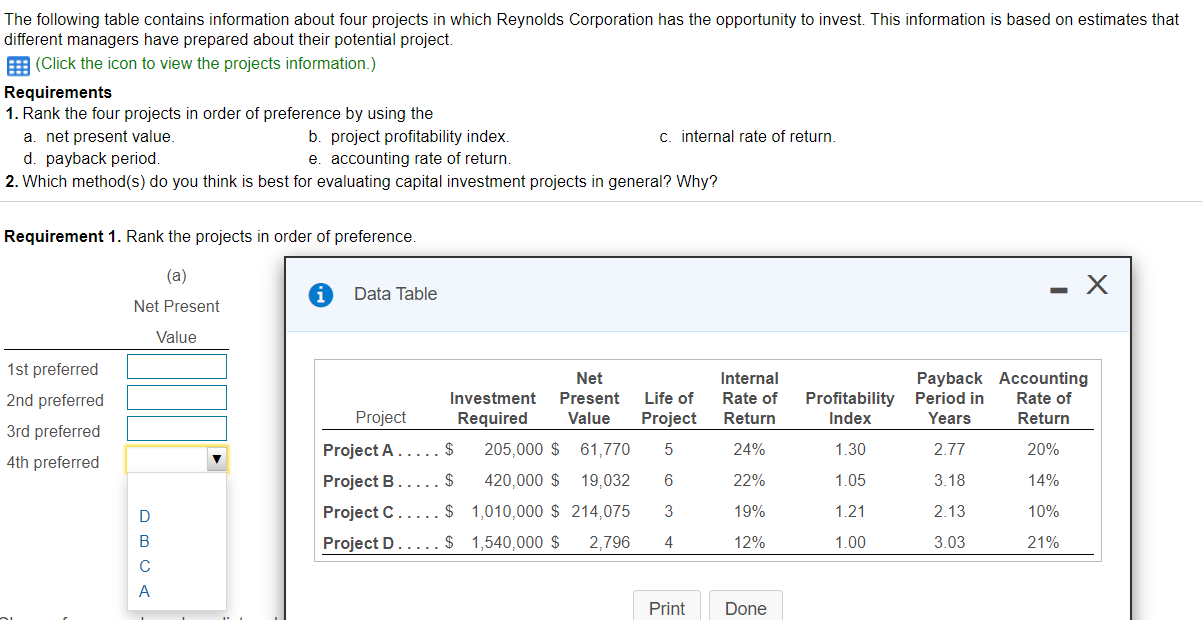Click the Project D row label
1202x620 pixels.
359,543
